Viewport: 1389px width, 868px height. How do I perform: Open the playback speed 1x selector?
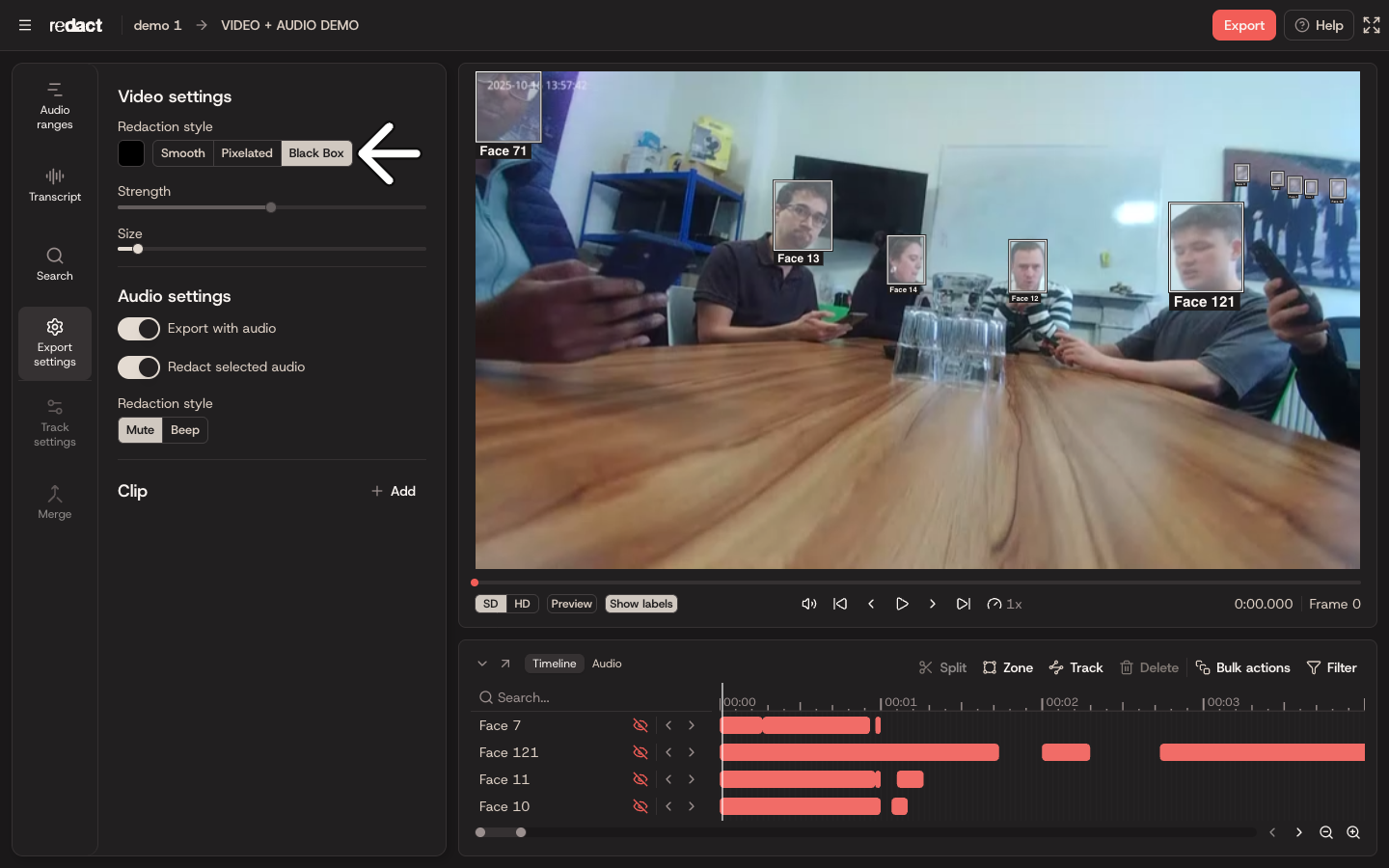coord(1004,604)
